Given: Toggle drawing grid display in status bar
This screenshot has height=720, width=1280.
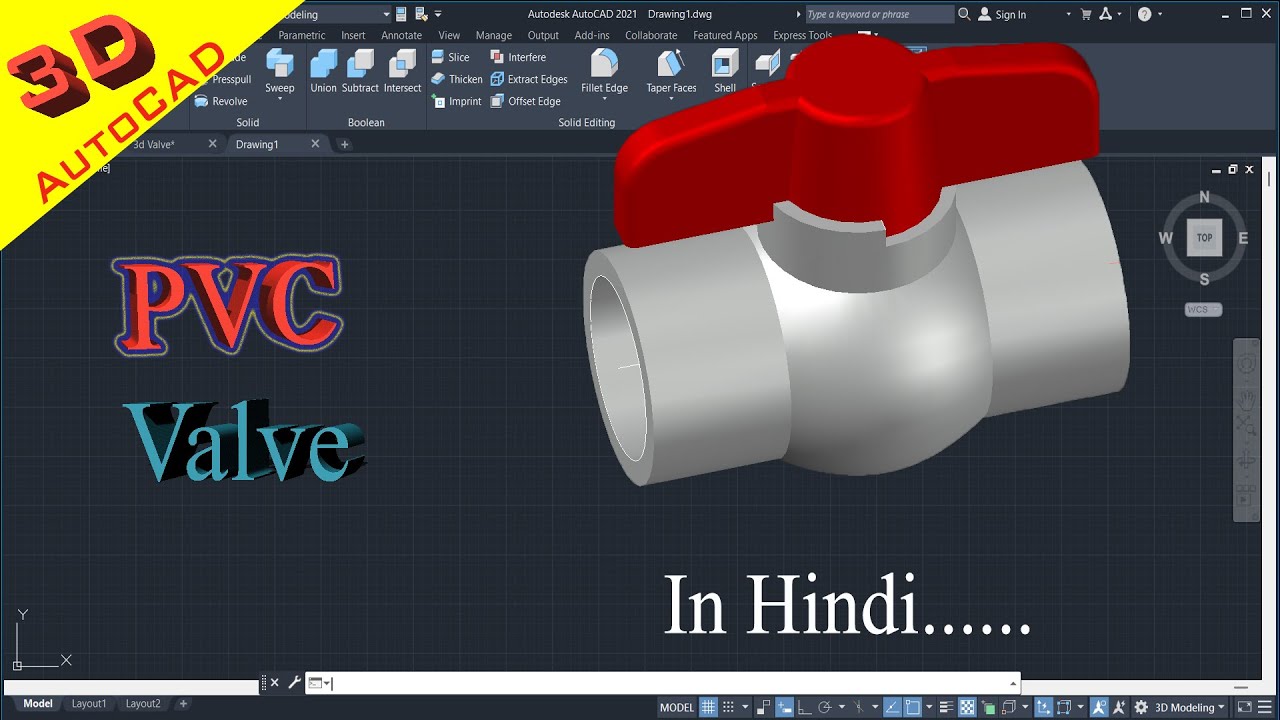Looking at the screenshot, I should (x=708, y=707).
